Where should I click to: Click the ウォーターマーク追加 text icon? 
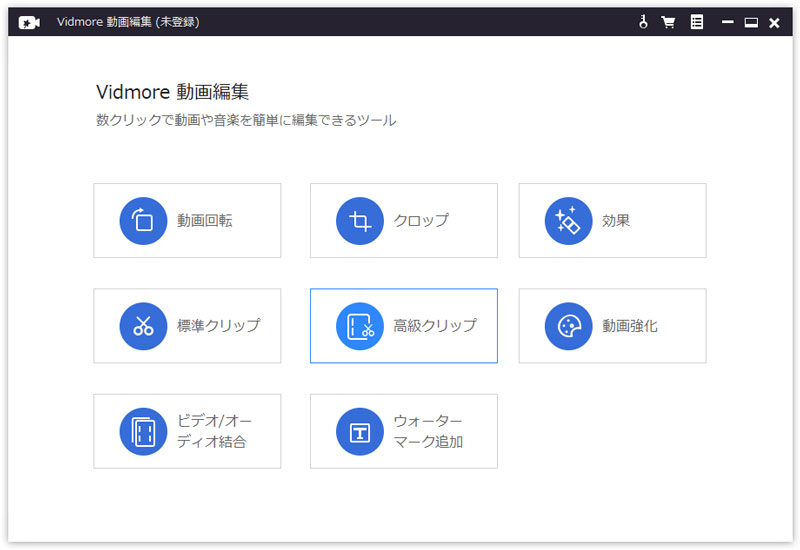[360, 432]
